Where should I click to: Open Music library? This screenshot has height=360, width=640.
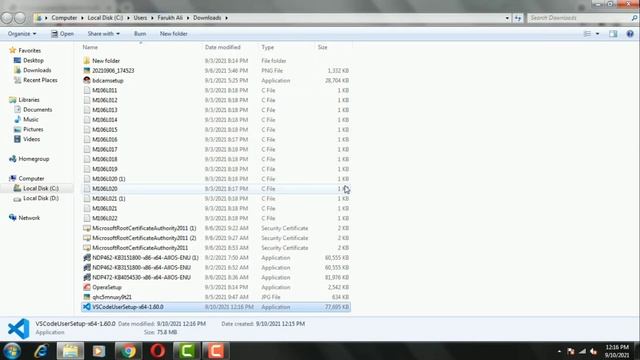click(31, 119)
